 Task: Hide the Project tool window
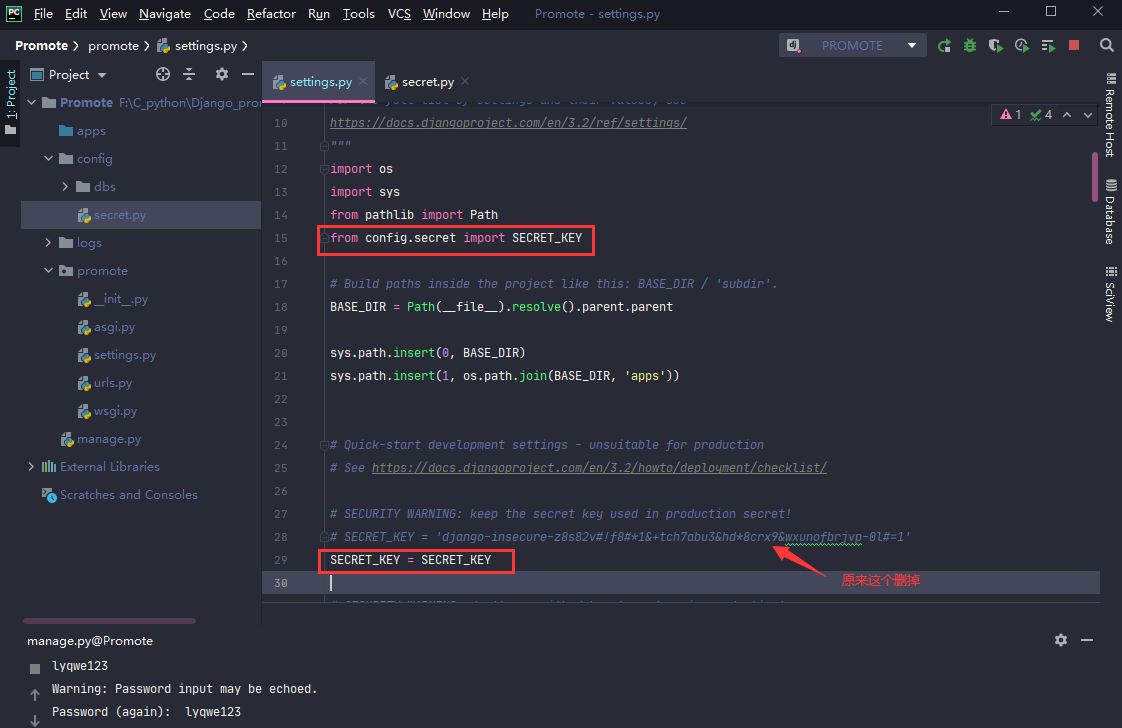click(x=248, y=74)
